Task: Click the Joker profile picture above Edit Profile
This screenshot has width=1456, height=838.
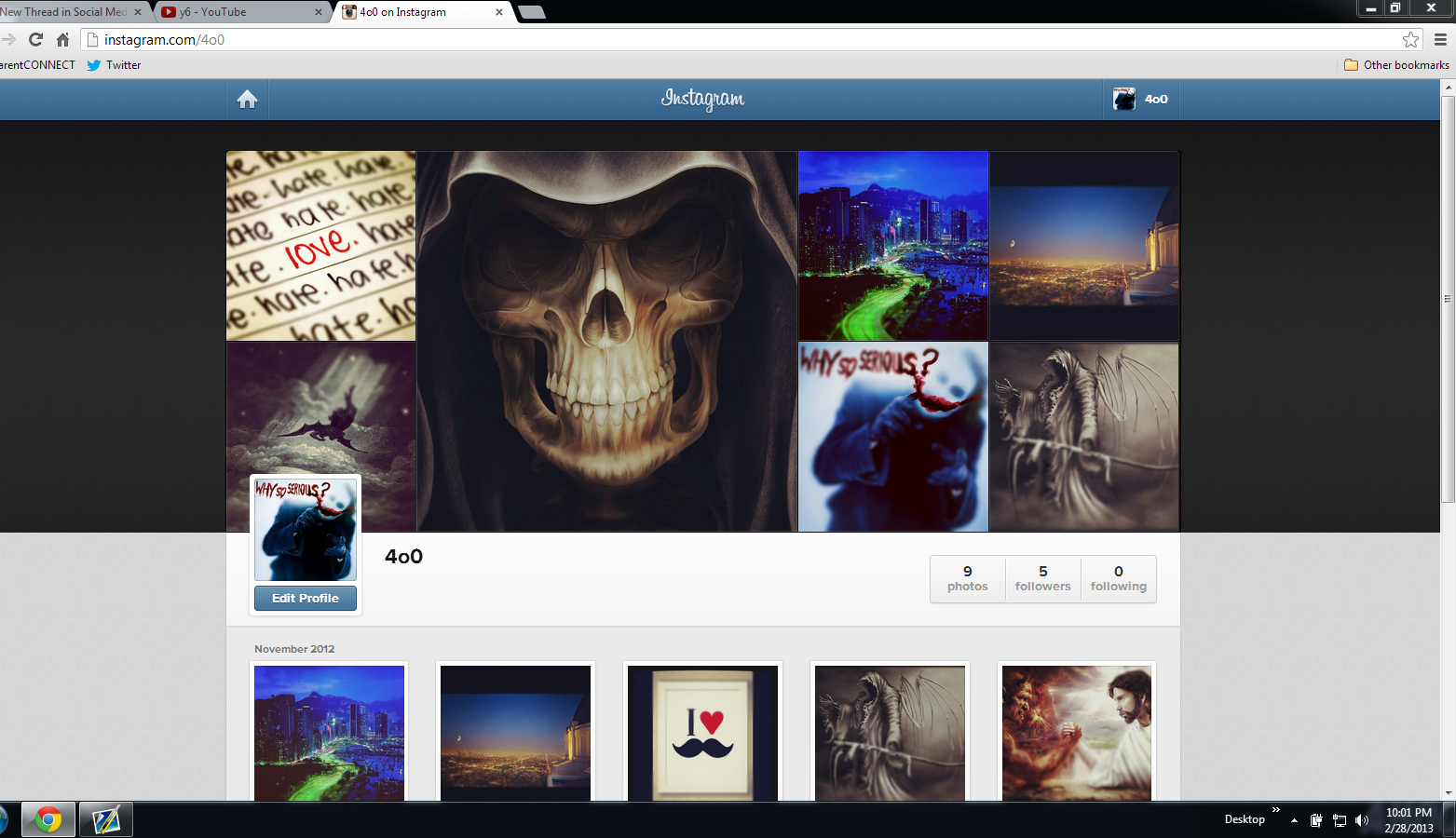Action: click(306, 530)
